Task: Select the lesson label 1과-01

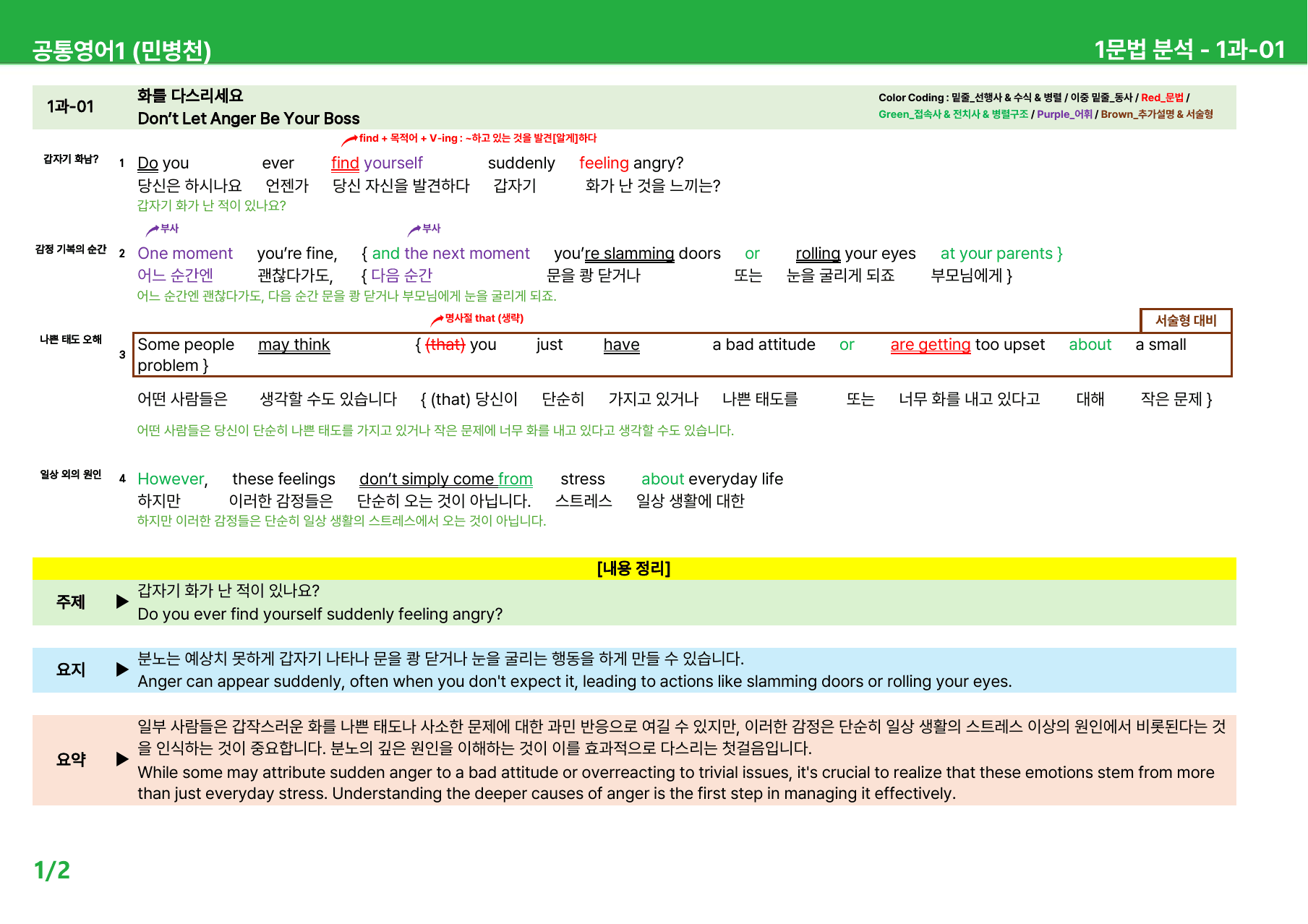Action: pyautogui.click(x=70, y=106)
